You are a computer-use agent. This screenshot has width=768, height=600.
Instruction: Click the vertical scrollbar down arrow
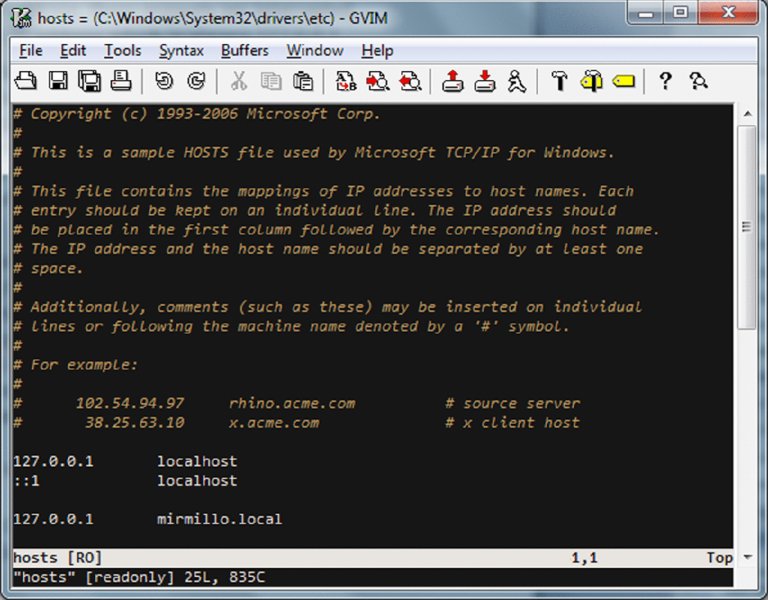point(747,557)
